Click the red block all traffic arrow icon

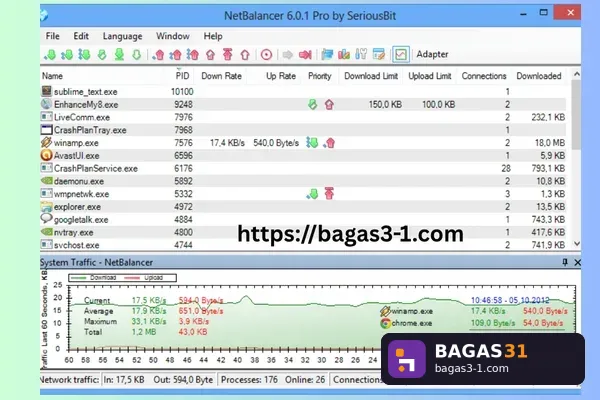coord(305,55)
